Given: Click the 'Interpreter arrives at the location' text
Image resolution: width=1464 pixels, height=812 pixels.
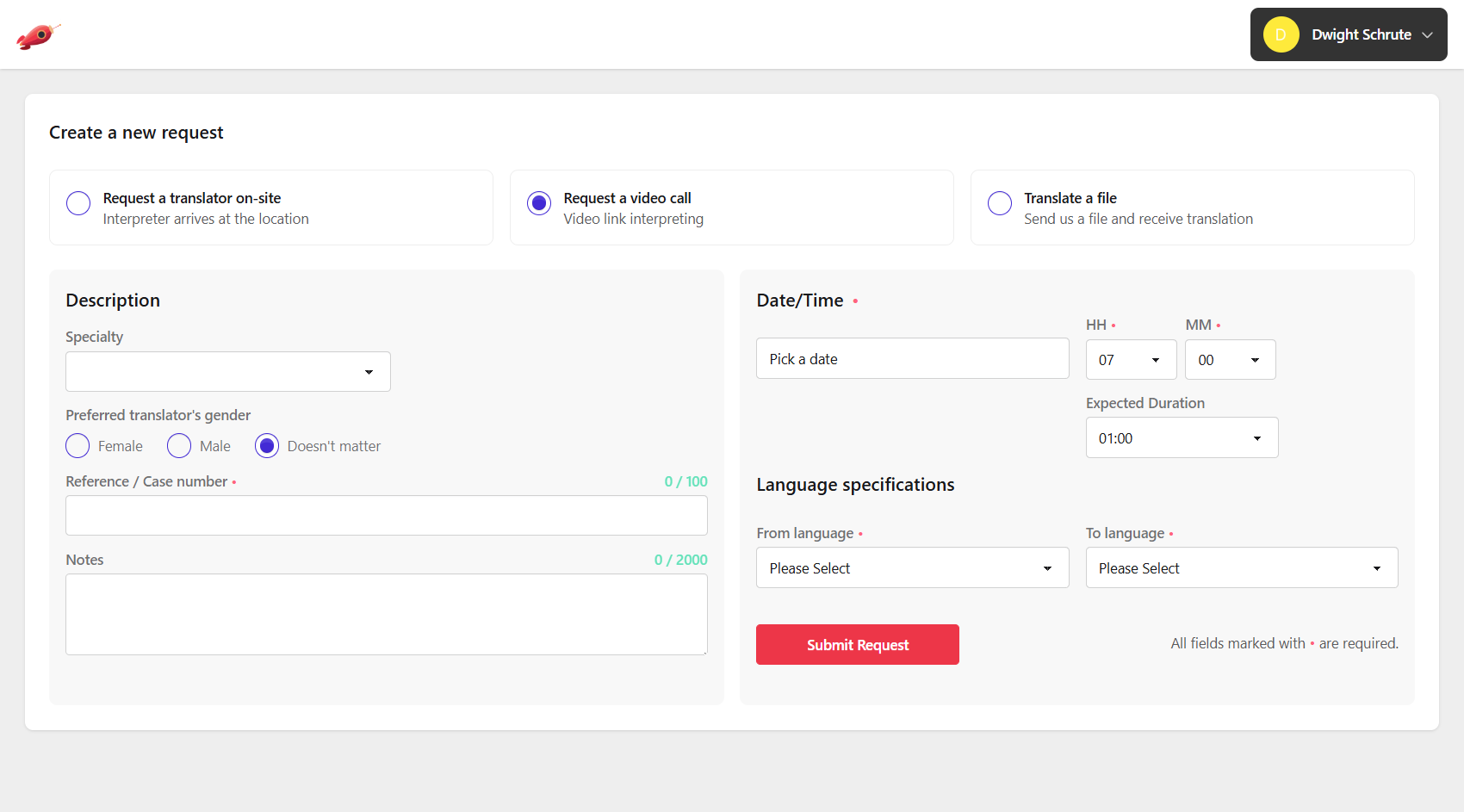Looking at the screenshot, I should click(x=206, y=219).
